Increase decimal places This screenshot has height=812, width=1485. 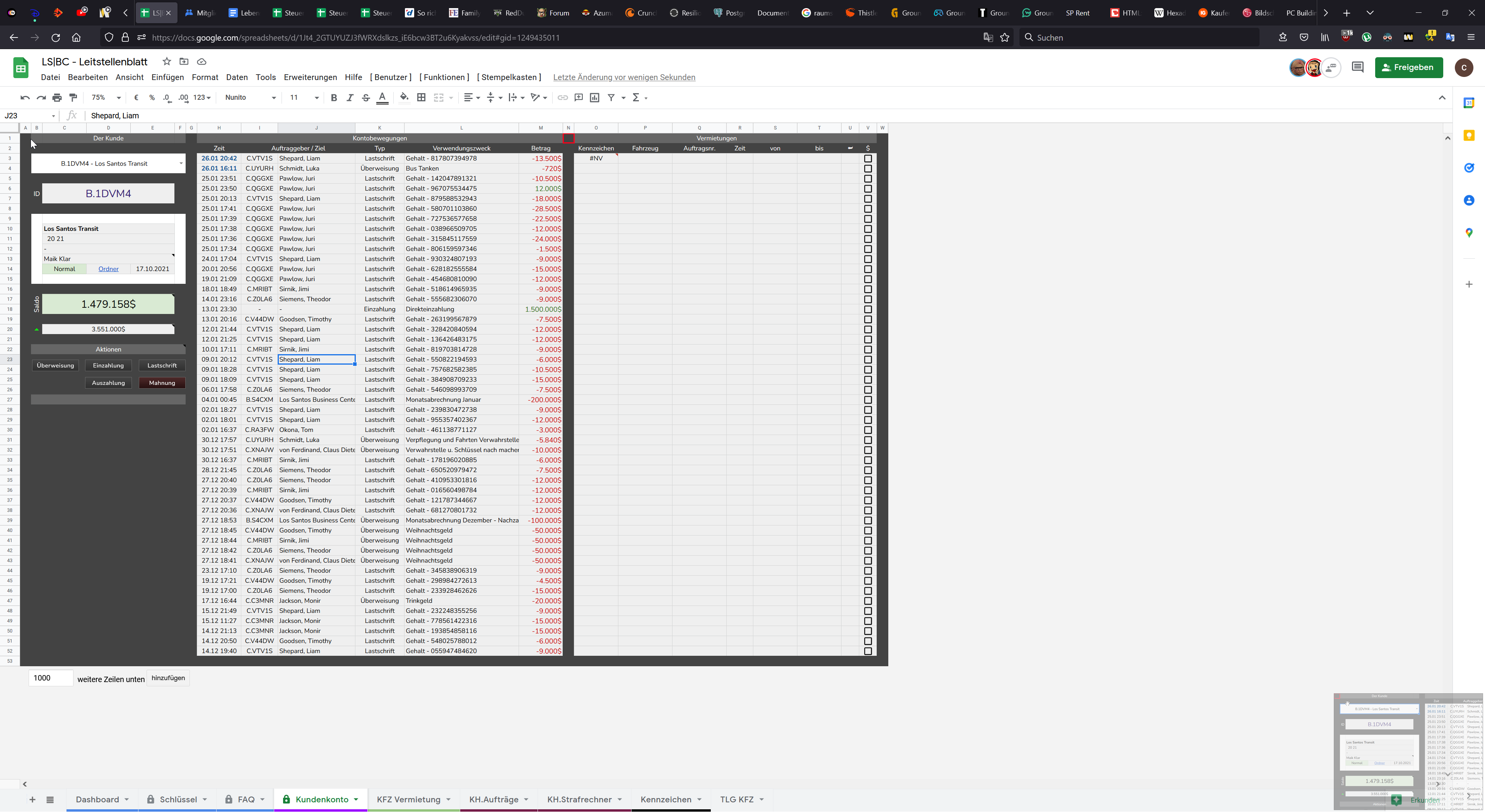coord(183,97)
